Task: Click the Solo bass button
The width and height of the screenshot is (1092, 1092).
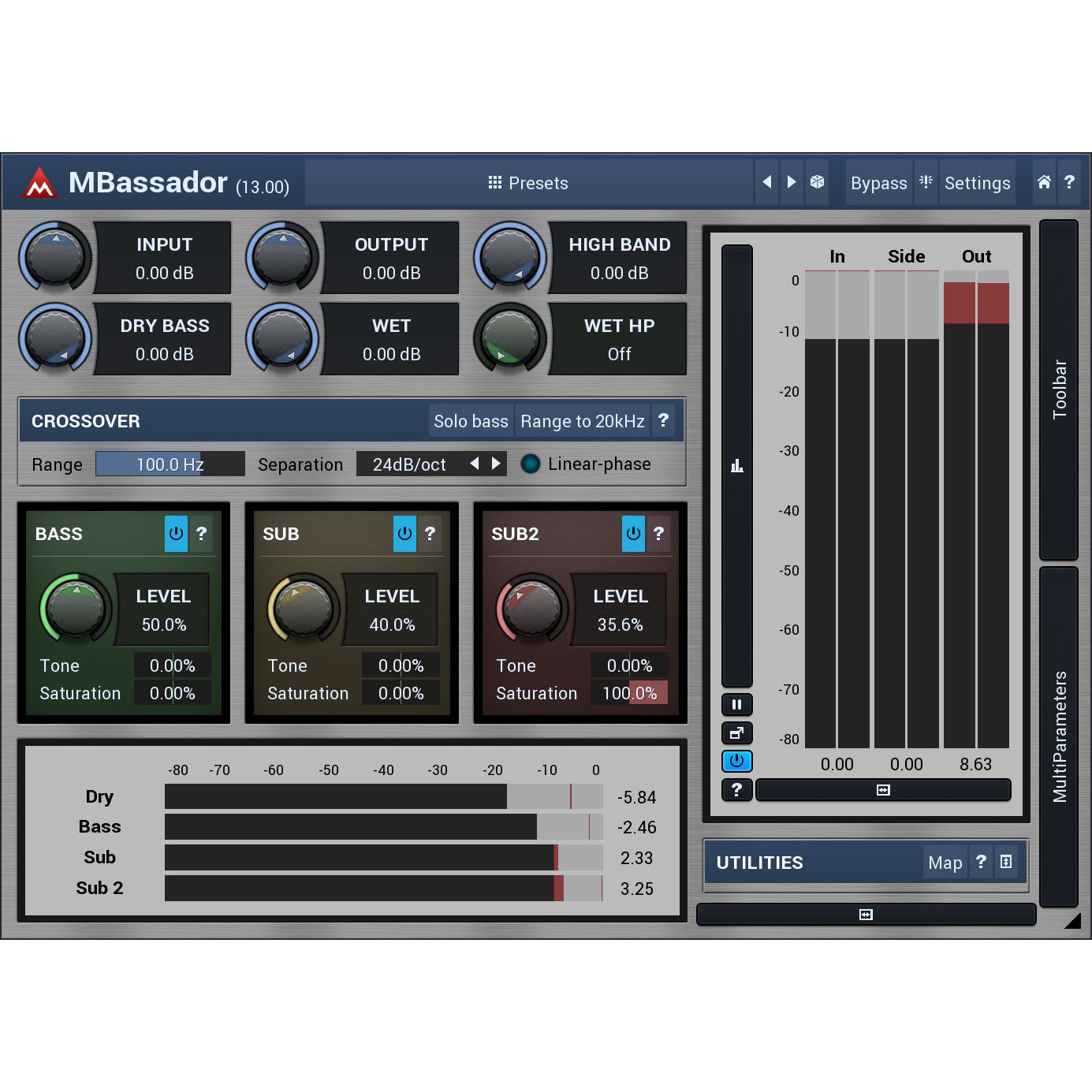Action: click(x=471, y=421)
